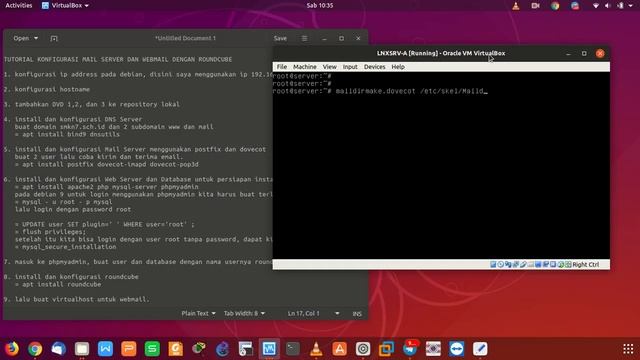Click the mouse integration icon in VirtualBox status bar
The height and width of the screenshot is (360, 640).
click(x=561, y=264)
